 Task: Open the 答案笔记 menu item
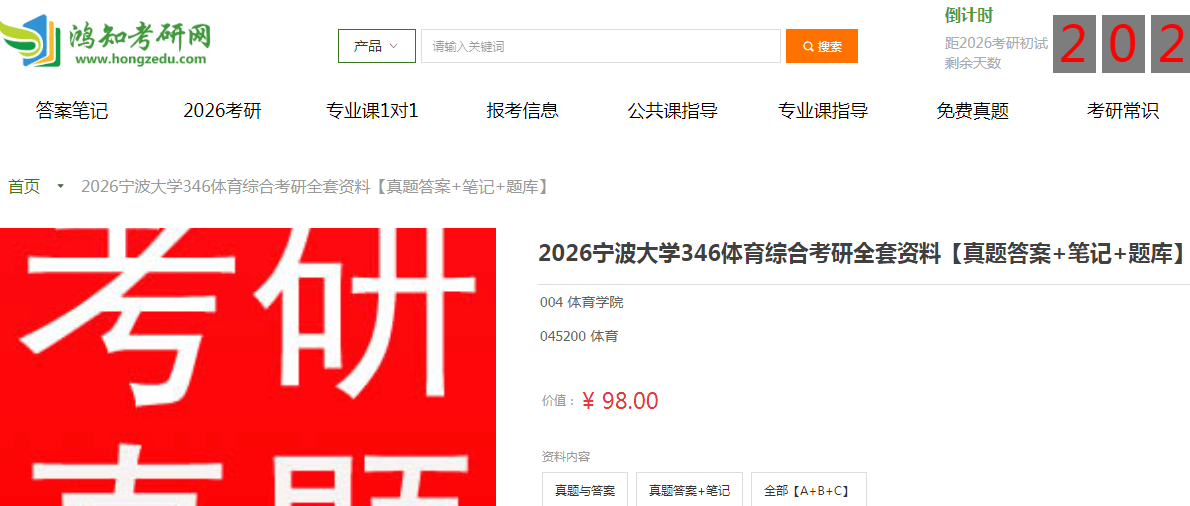(x=72, y=111)
